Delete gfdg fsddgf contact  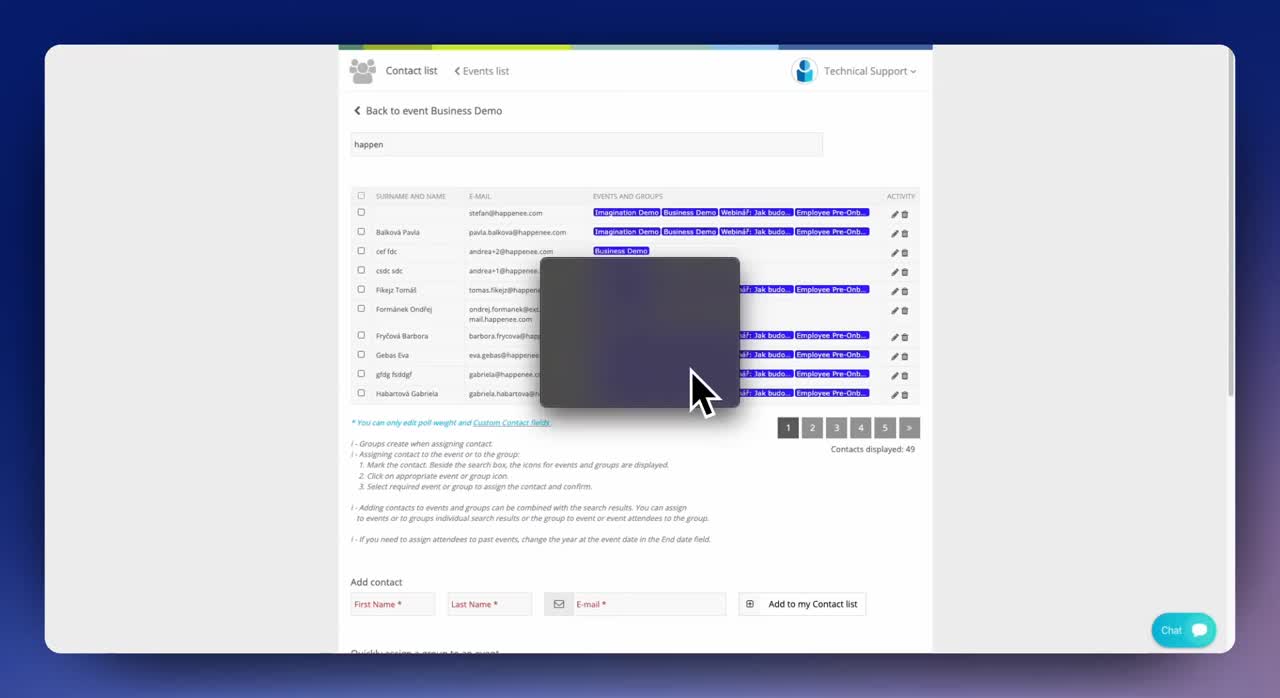(x=905, y=376)
